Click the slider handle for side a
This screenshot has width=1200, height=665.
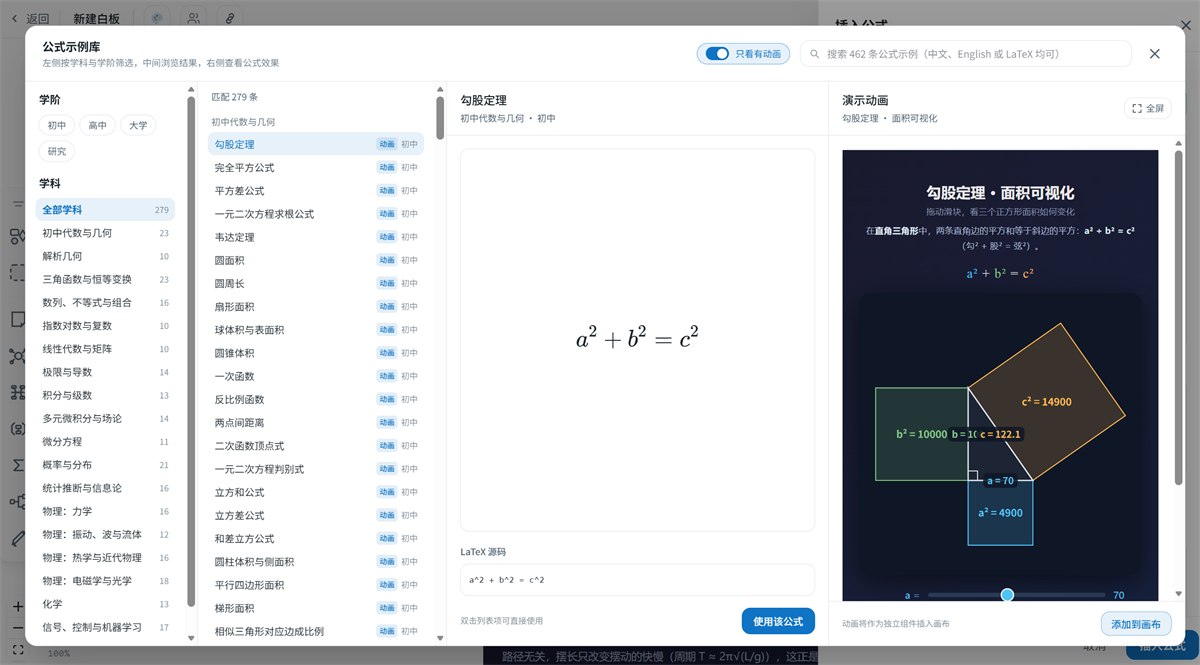(1007, 595)
